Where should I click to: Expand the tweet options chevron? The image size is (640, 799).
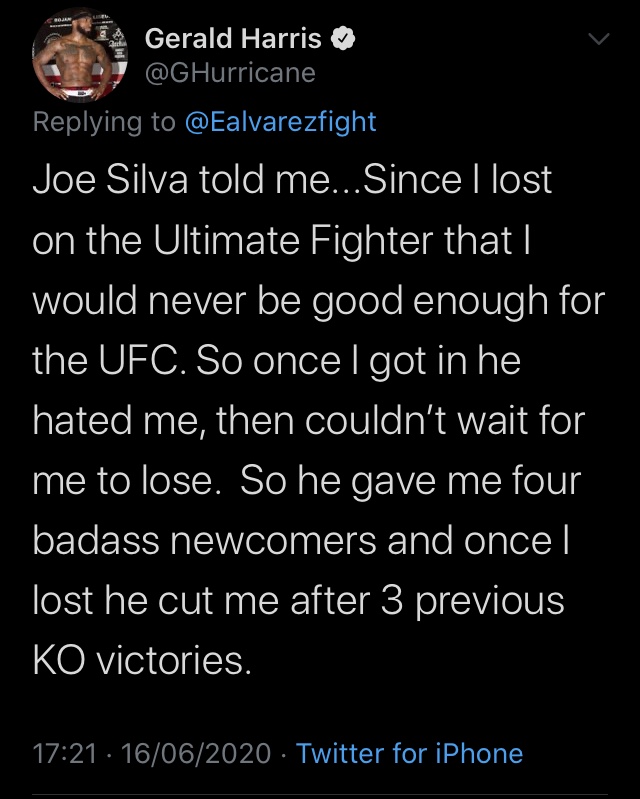598,39
